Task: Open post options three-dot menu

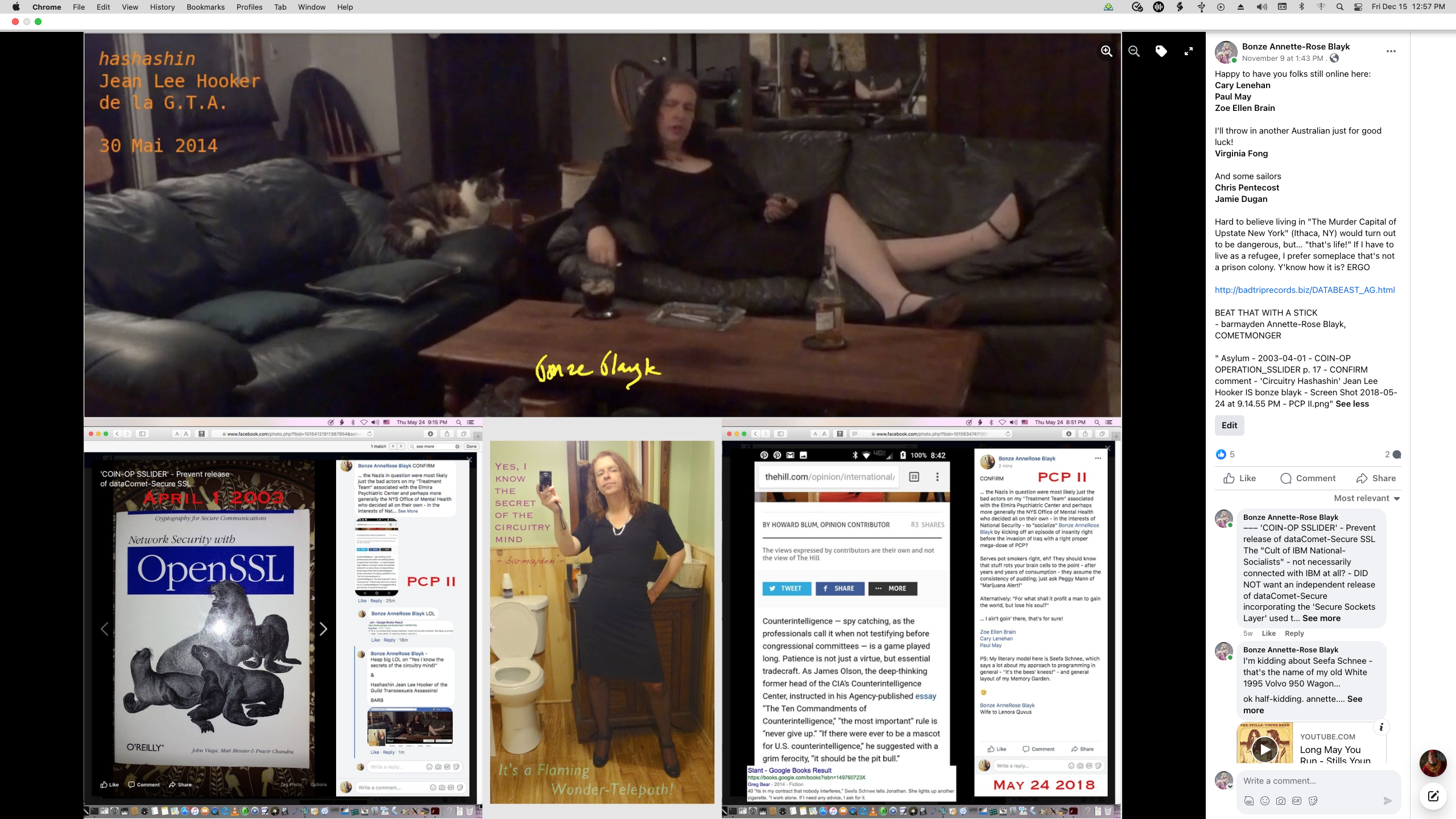Action: [x=1391, y=51]
